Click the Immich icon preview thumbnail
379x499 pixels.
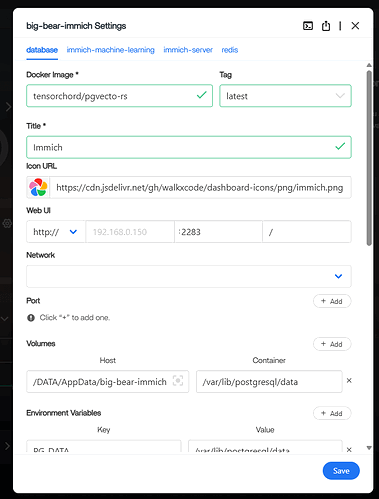(38, 187)
